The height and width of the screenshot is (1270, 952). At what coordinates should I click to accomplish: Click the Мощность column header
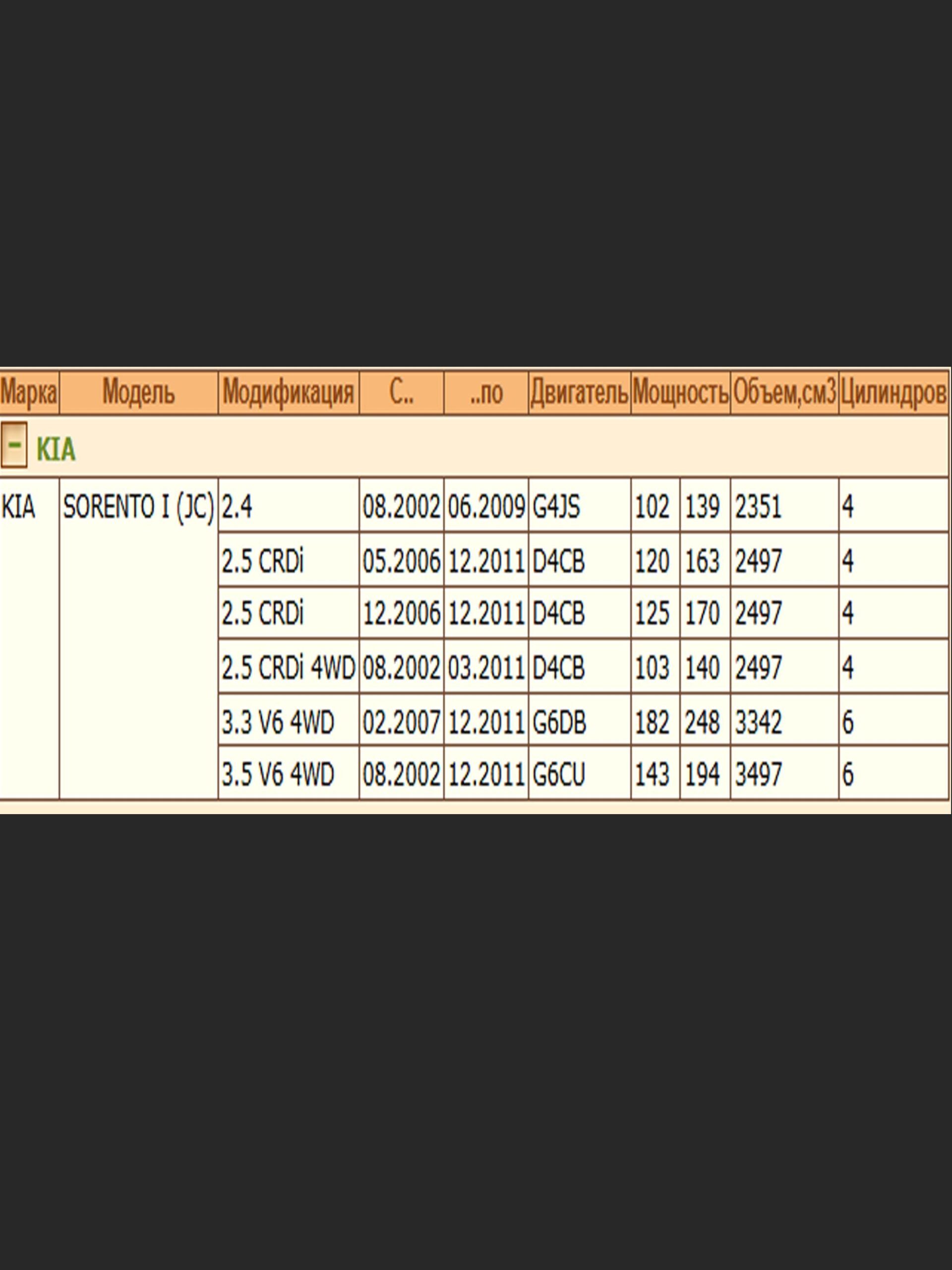coord(680,393)
